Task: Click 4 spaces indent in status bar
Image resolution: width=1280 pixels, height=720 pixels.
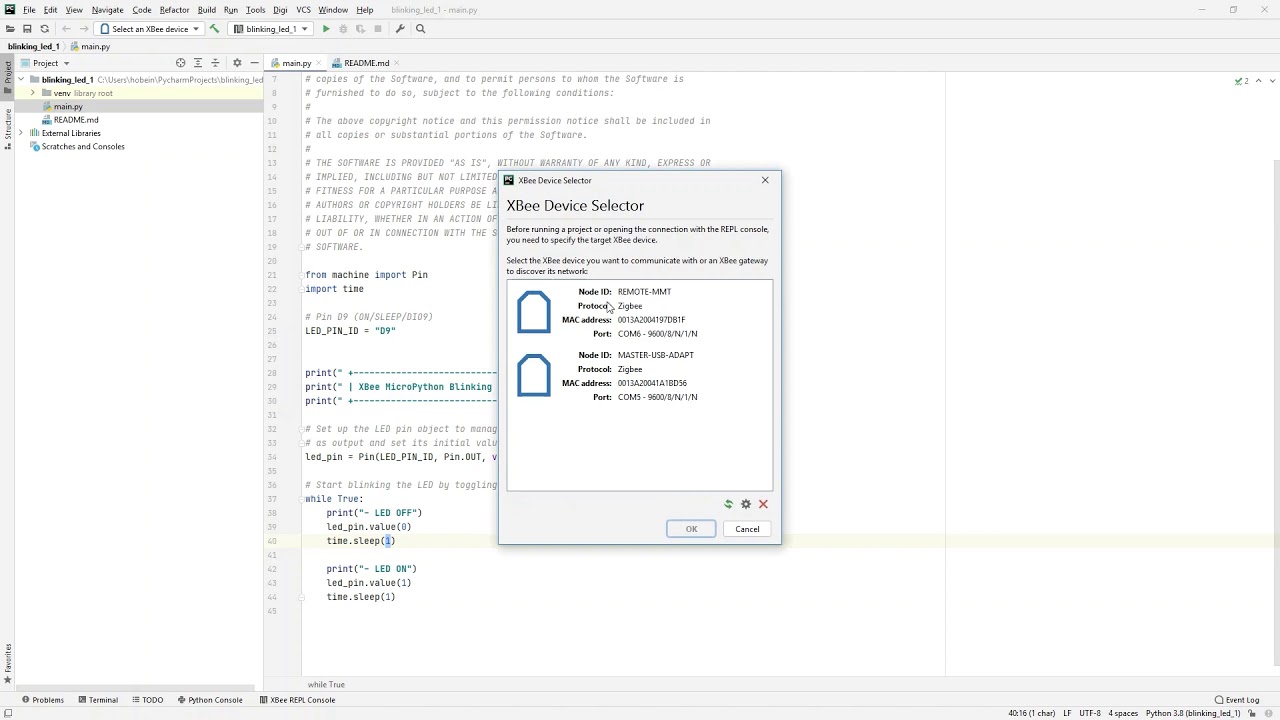Action: point(1124,714)
